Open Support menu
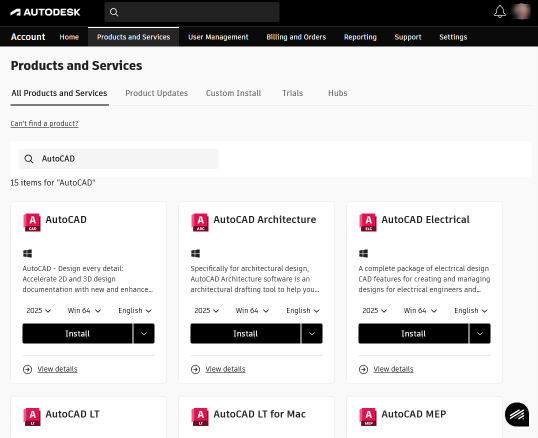Image resolution: width=538 pixels, height=438 pixels. pos(408,37)
